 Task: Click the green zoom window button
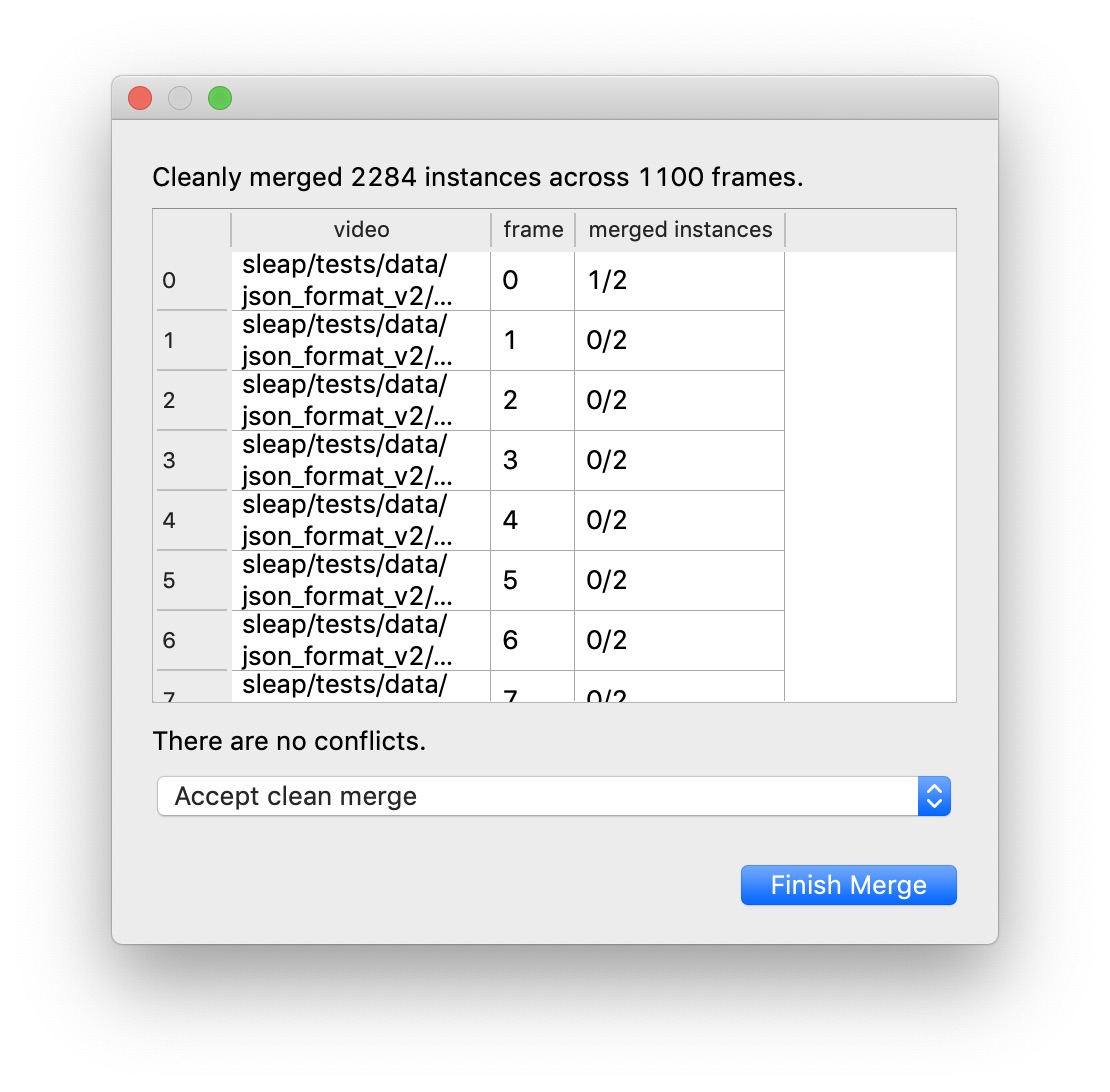(220, 98)
